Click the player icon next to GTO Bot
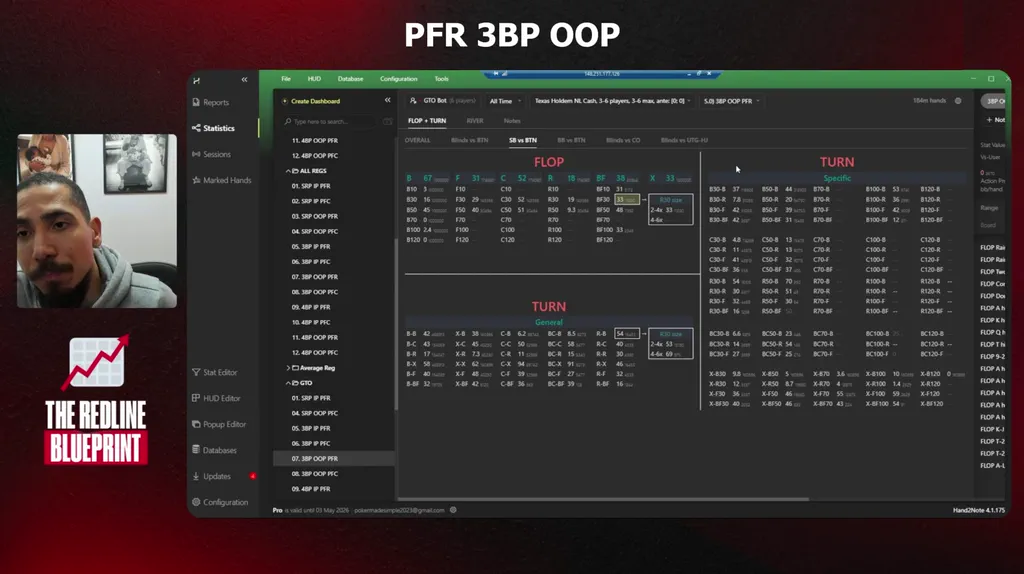The width and height of the screenshot is (1024, 574). pyautogui.click(x=413, y=101)
